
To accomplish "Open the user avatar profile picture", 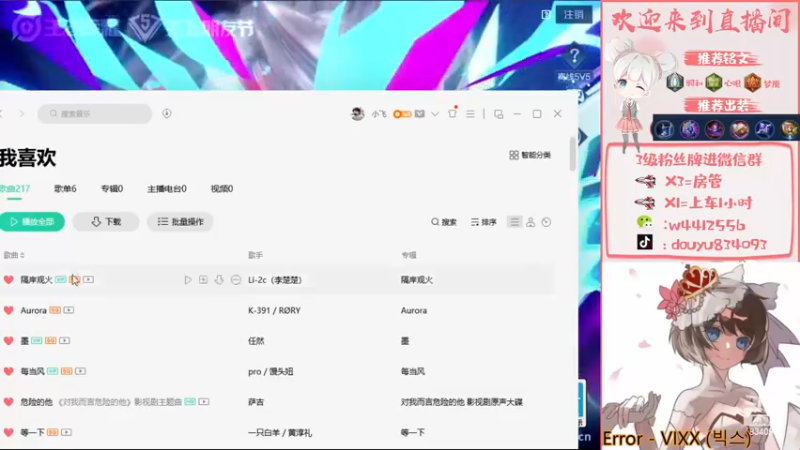I will click(x=358, y=114).
